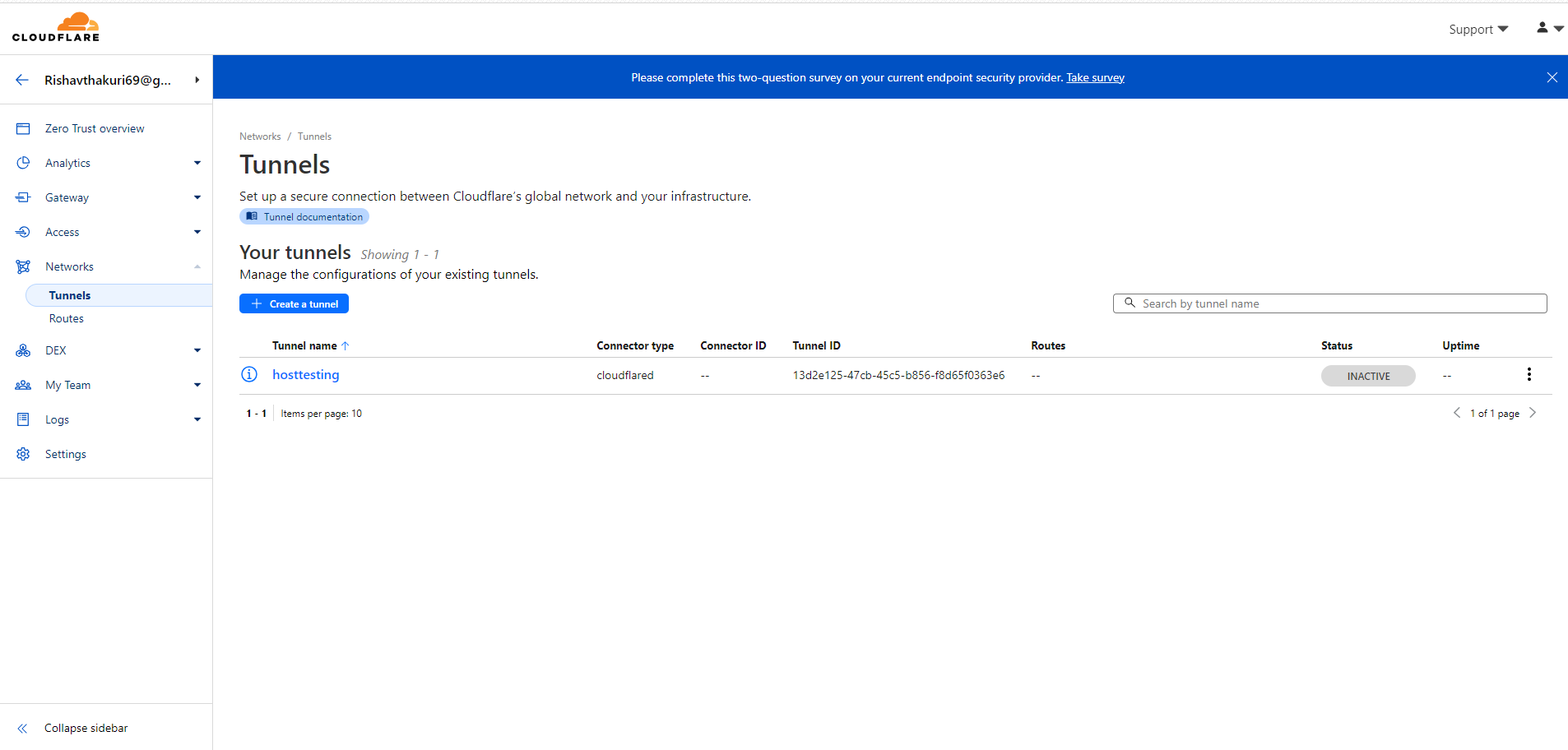Viewport: 1568px width, 750px height.
Task: Open Zero Trust overview
Action: (x=95, y=128)
